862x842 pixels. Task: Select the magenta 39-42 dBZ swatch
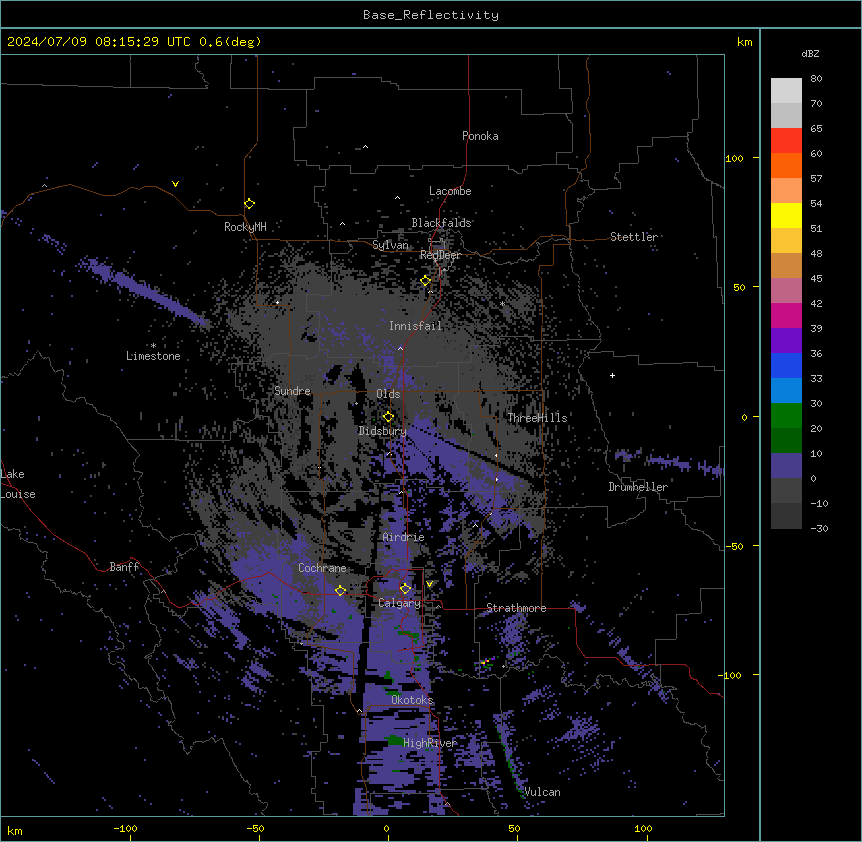coord(786,315)
